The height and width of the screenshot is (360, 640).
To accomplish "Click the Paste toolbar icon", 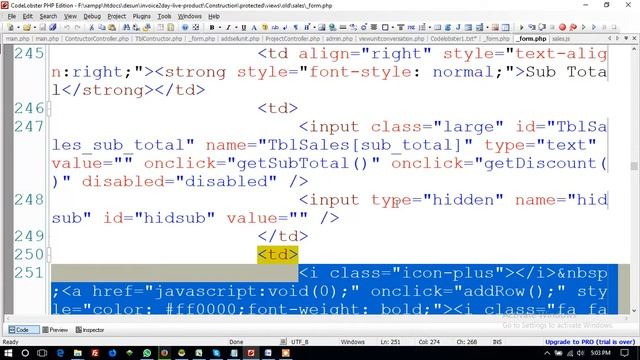I will point(112,27).
